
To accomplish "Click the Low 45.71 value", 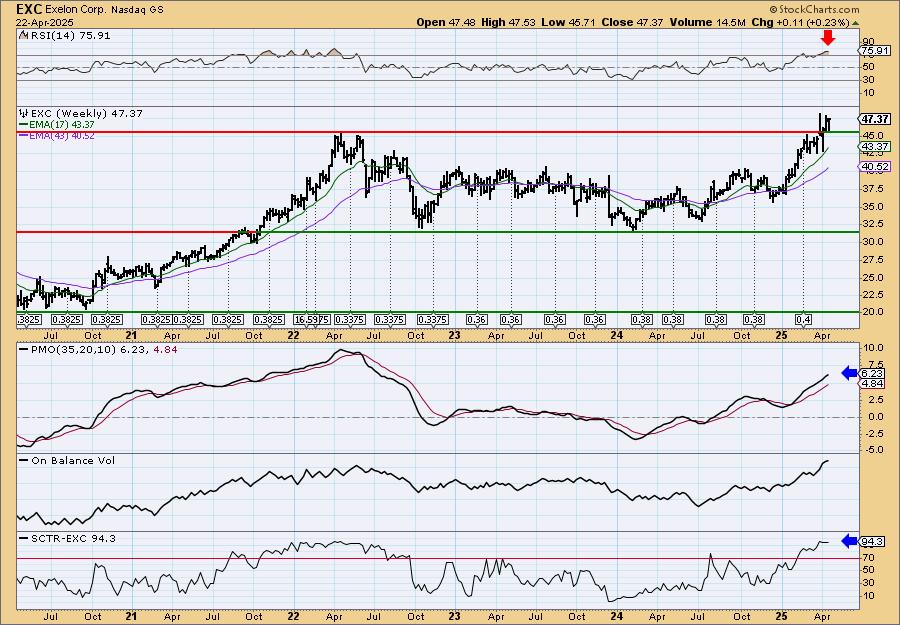I will [568, 22].
